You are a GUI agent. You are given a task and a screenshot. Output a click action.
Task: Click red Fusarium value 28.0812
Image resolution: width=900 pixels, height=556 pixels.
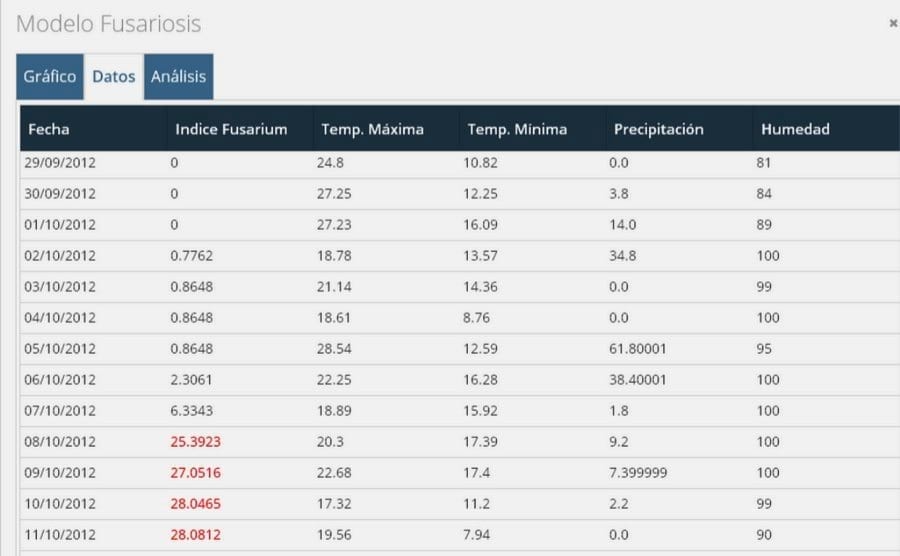196,534
